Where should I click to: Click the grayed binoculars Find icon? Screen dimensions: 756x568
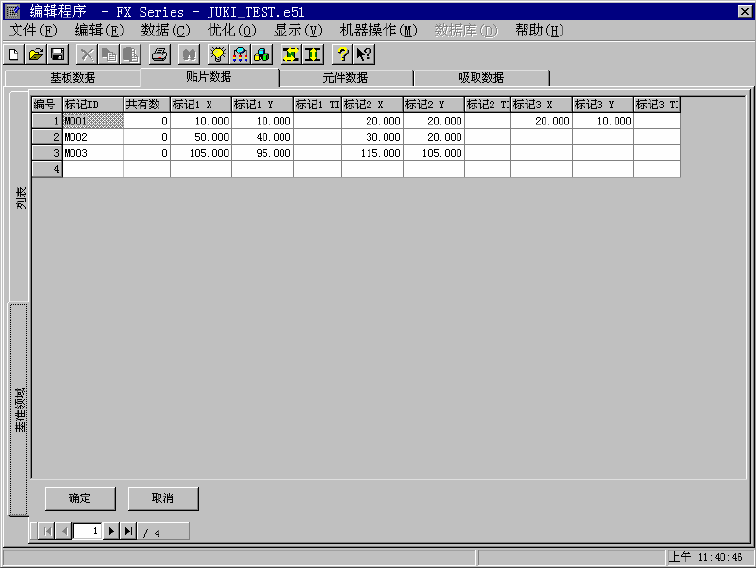[189, 54]
